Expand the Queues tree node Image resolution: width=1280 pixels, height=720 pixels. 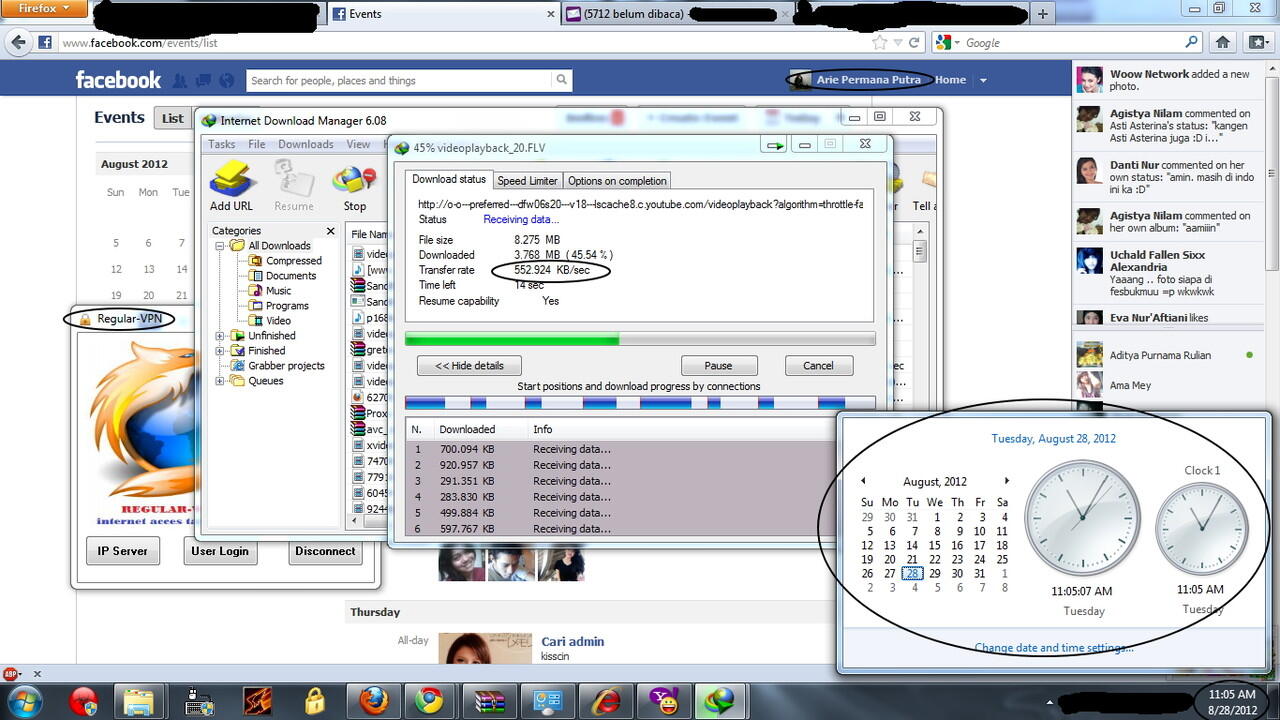pos(219,381)
